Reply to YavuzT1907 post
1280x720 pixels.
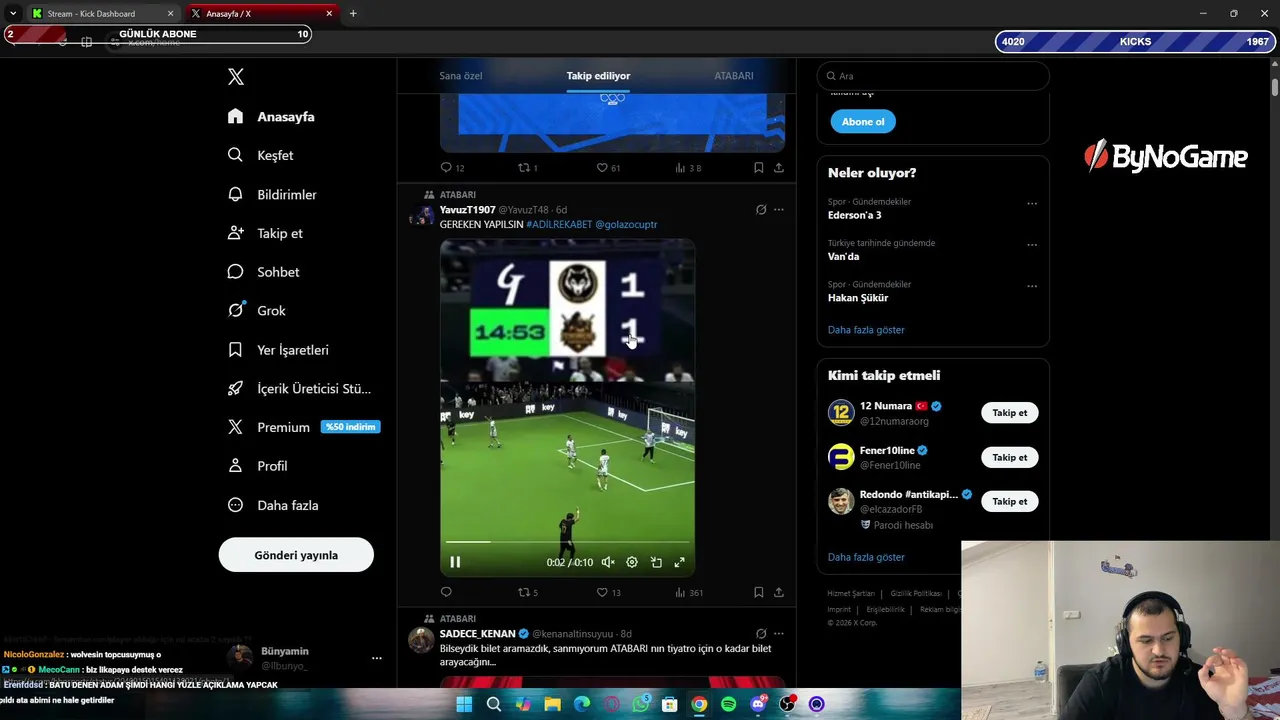[x=446, y=592]
